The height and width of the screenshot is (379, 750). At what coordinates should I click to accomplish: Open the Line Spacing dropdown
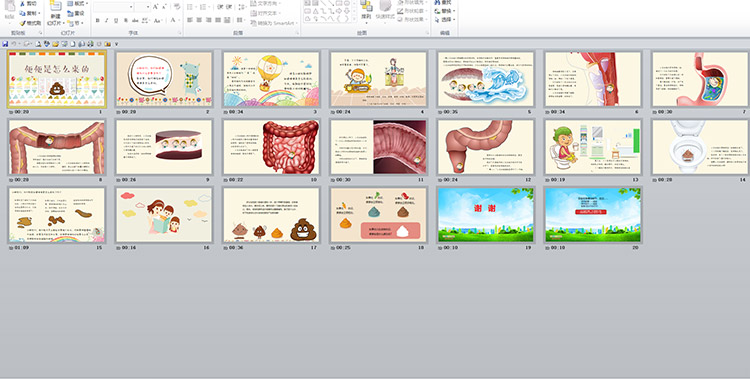(x=242, y=7)
